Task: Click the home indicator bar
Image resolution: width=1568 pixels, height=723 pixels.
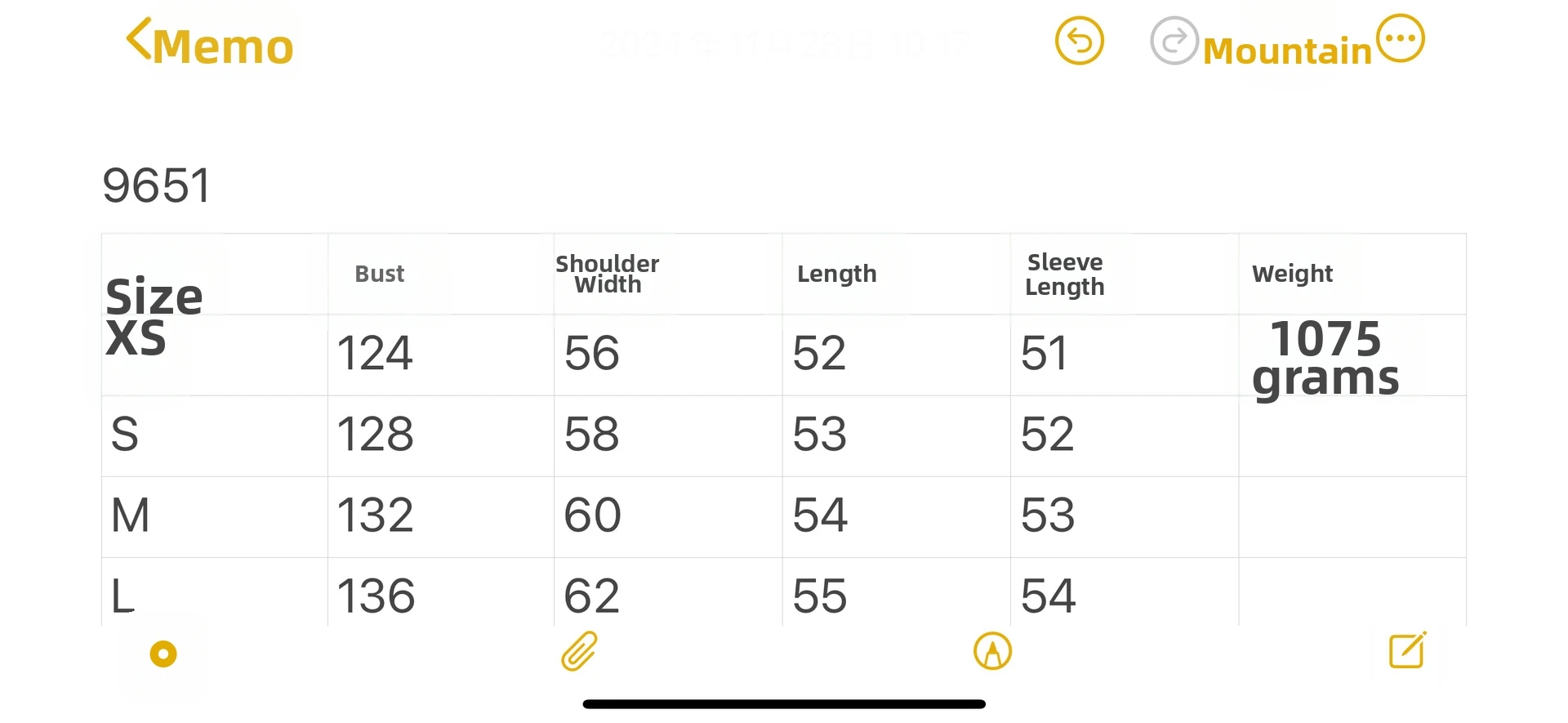Action: pyautogui.click(x=784, y=704)
